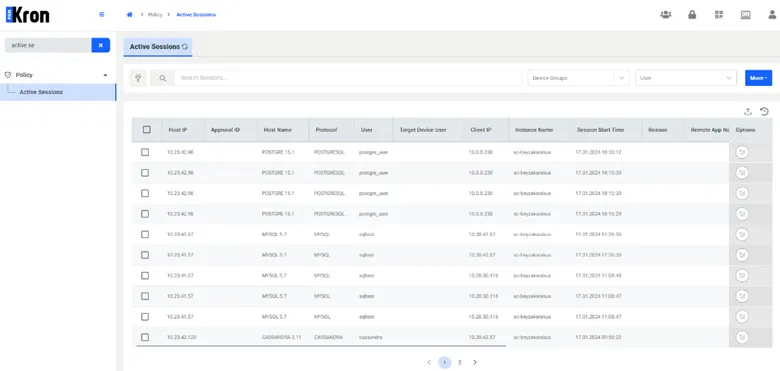Sort by Host Name column header

[278, 130]
